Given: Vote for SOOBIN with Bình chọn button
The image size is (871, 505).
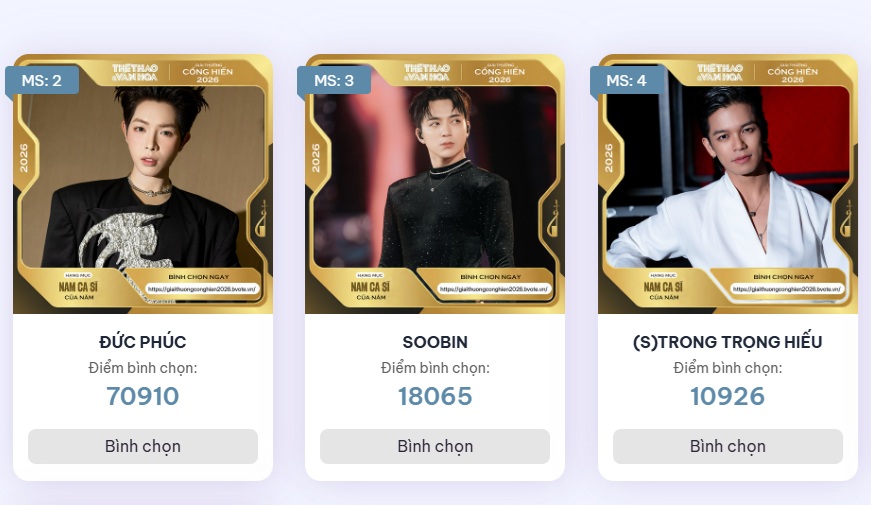Looking at the screenshot, I should [435, 446].
